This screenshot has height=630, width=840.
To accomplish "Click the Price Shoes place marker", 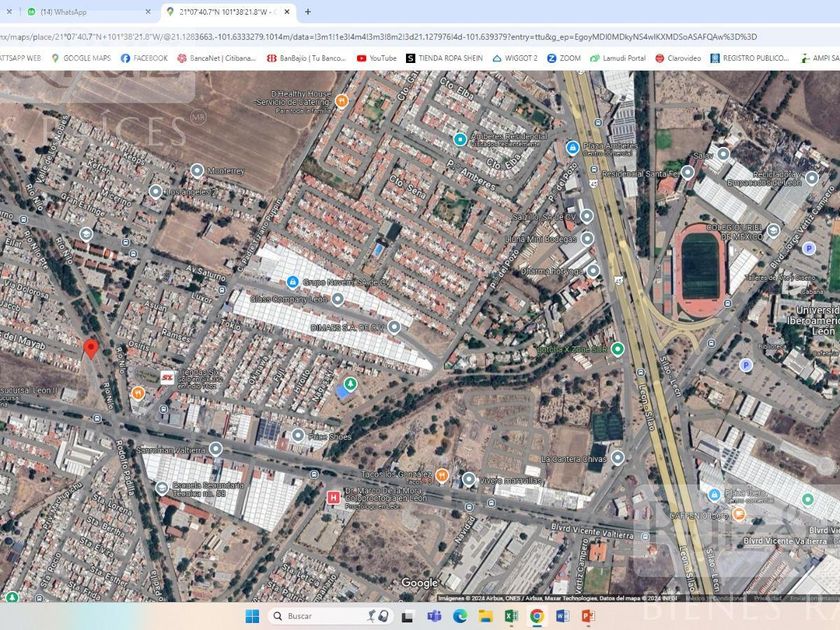I will [x=298, y=436].
